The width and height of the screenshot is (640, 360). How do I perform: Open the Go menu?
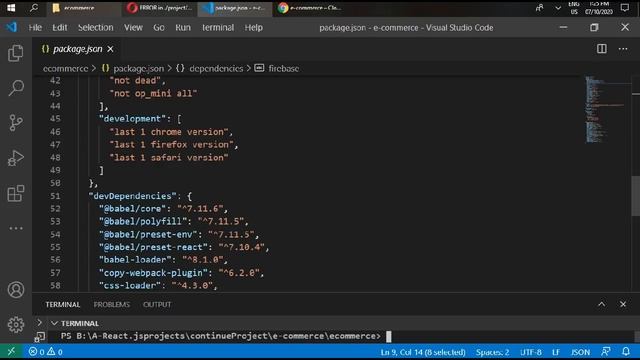click(x=159, y=27)
